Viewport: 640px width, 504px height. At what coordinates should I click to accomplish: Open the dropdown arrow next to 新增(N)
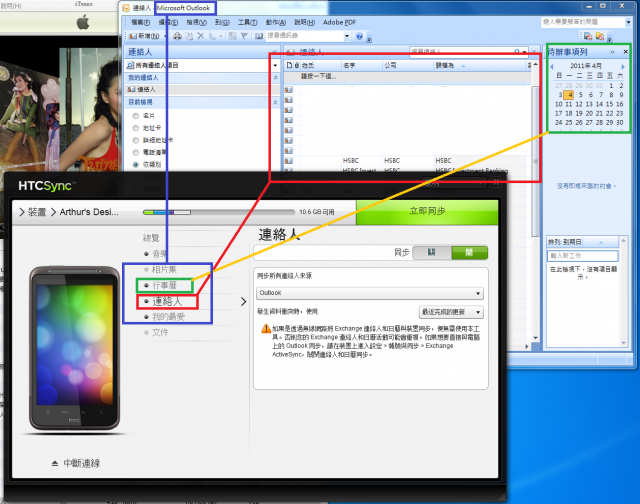tap(165, 36)
